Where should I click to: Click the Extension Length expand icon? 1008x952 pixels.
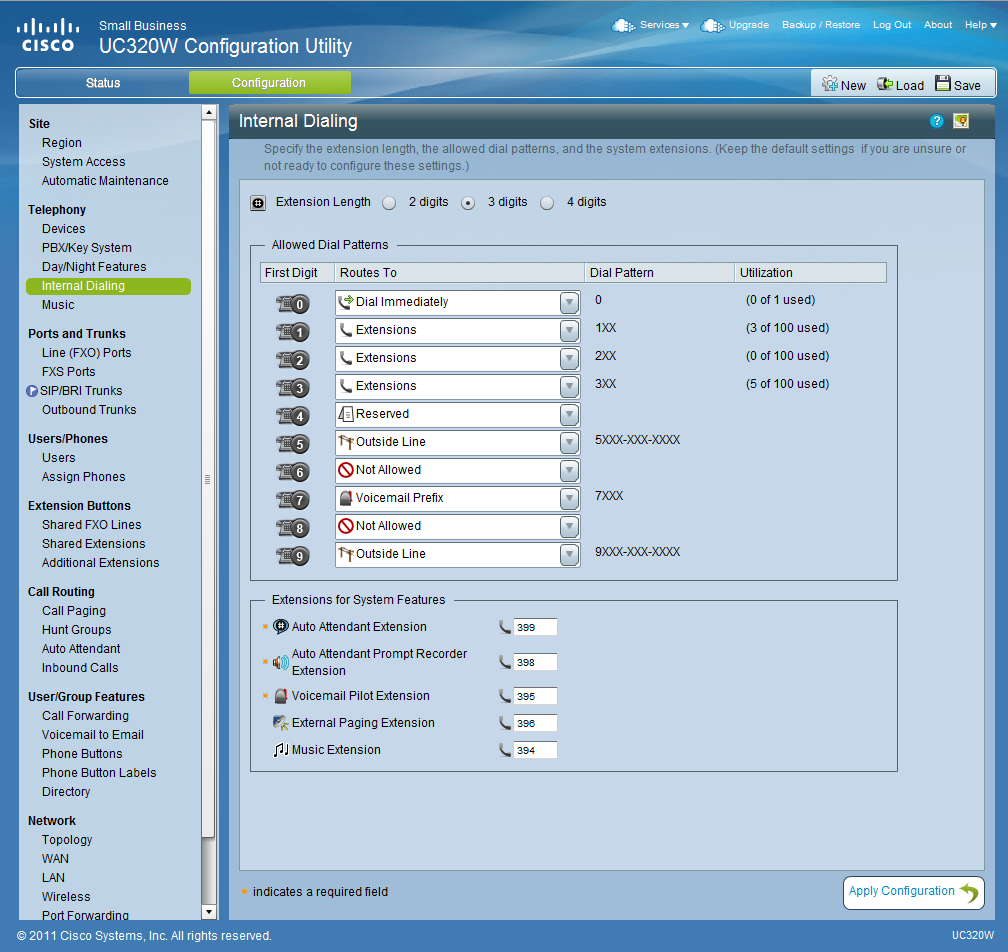(x=258, y=202)
